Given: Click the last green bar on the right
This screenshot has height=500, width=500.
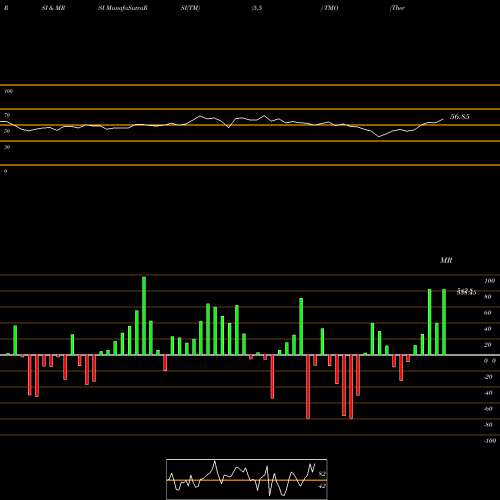Looking at the screenshot, I should coord(444,322).
